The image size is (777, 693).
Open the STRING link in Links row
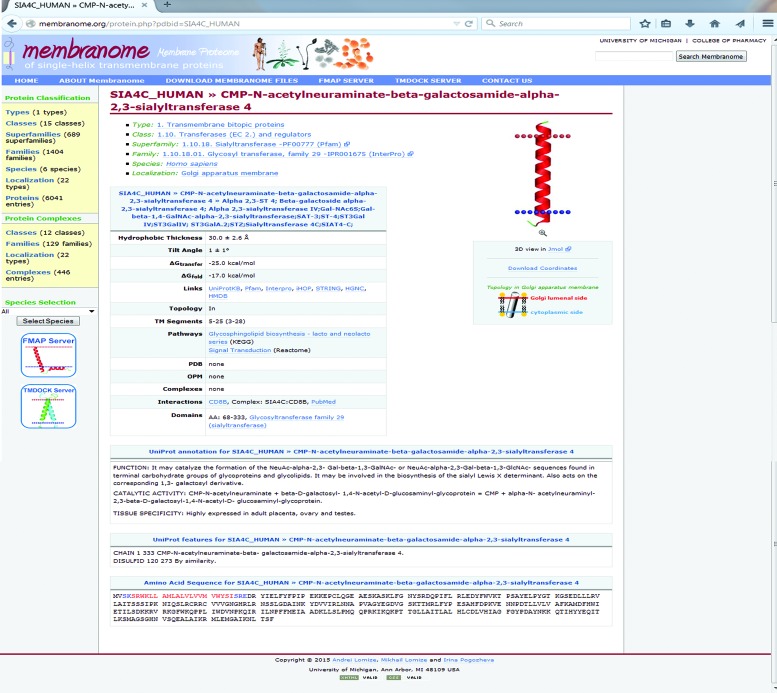(x=328, y=288)
